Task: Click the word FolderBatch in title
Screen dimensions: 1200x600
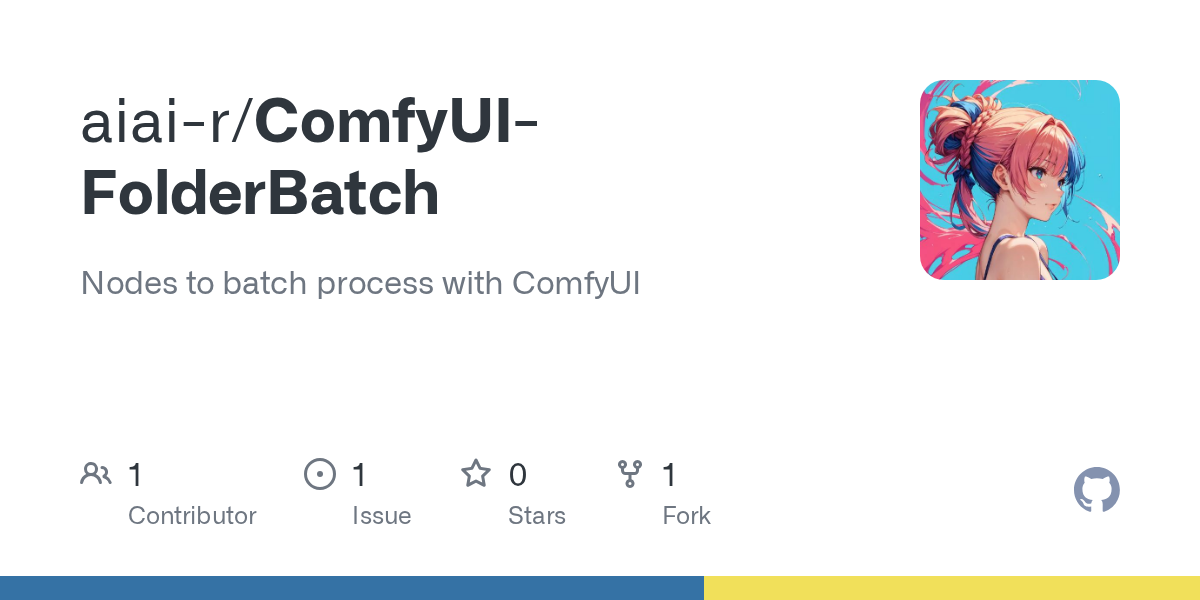Action: (x=260, y=194)
